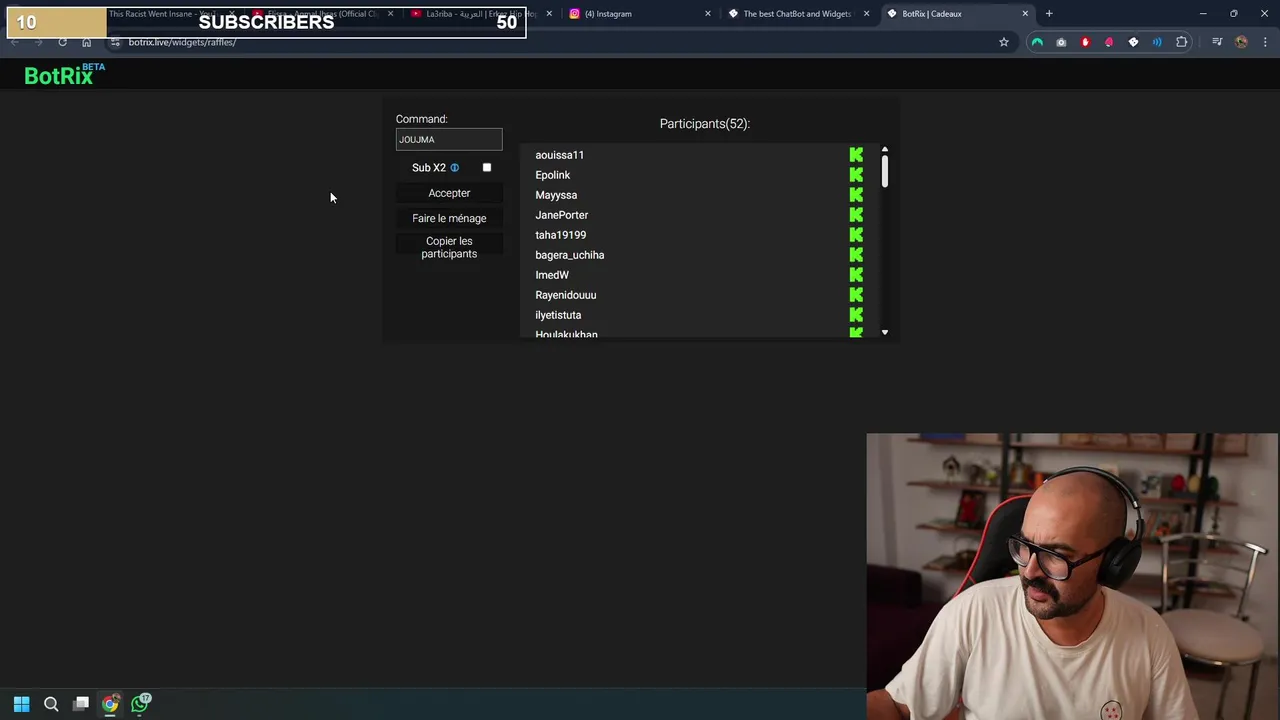Click participants list scroll down arrow
The height and width of the screenshot is (720, 1280).
click(885, 332)
